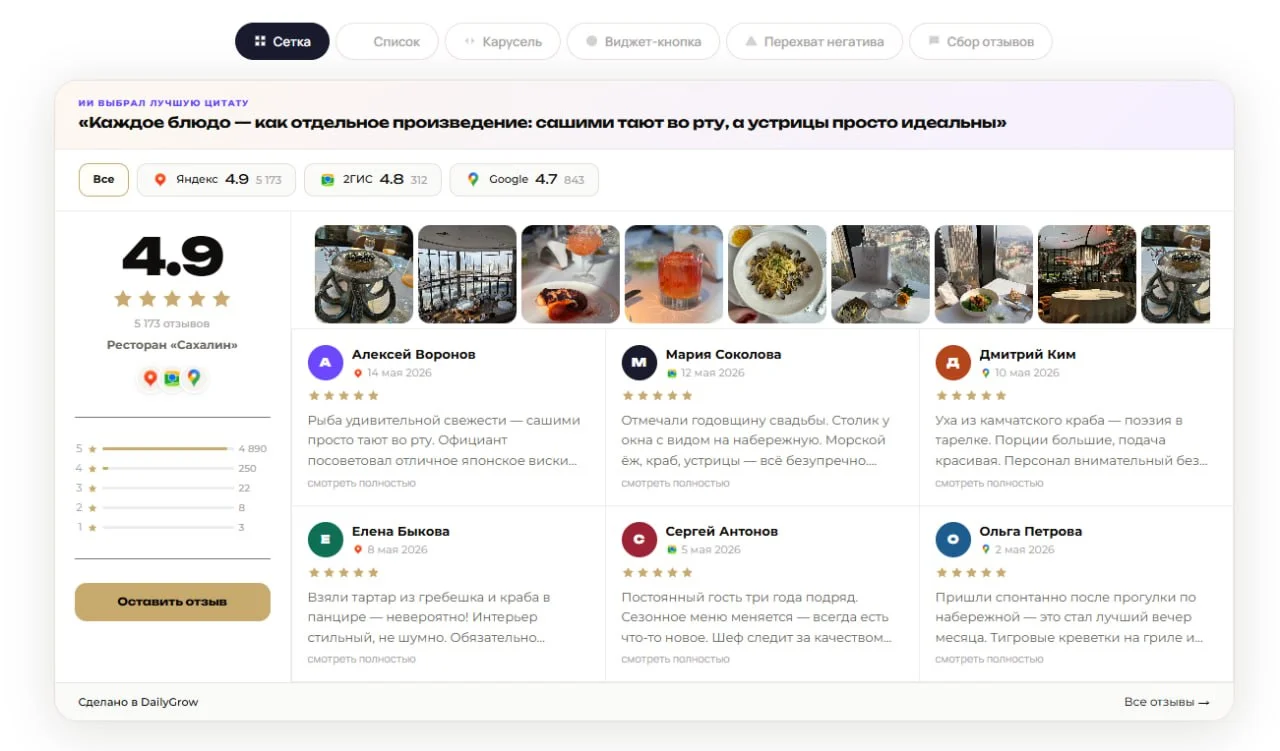
Task: Click the Google Maps icon under Ресторан «Сахалин»
Action: click(193, 378)
